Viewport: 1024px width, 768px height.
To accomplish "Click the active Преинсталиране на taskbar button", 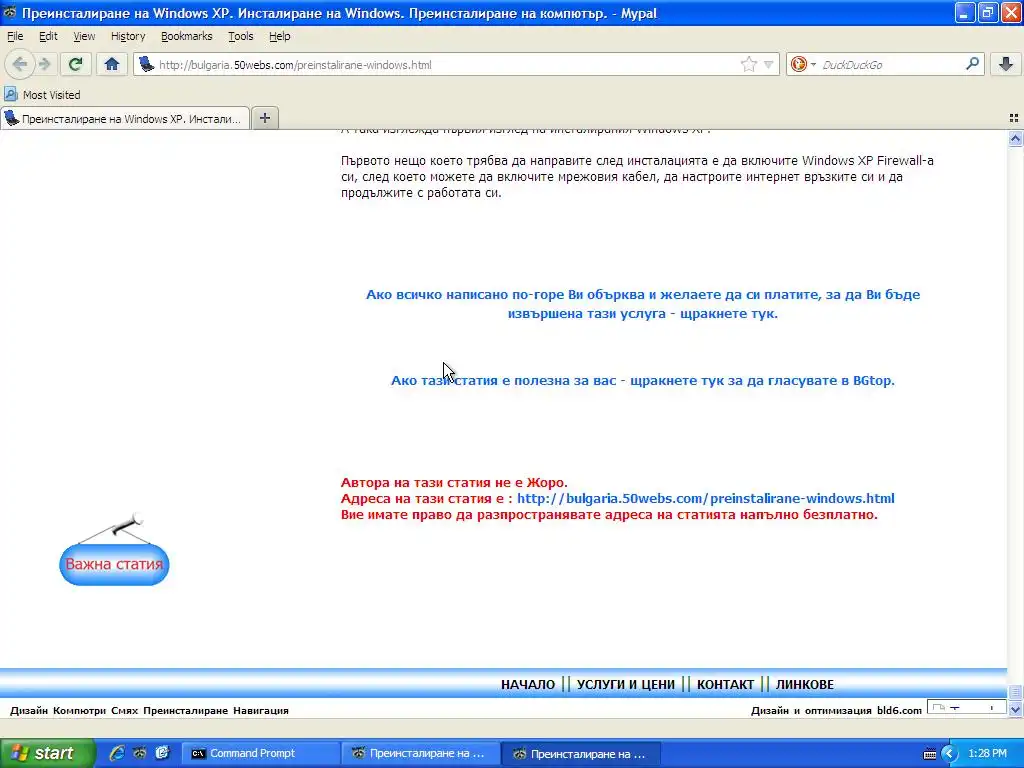I will point(581,754).
